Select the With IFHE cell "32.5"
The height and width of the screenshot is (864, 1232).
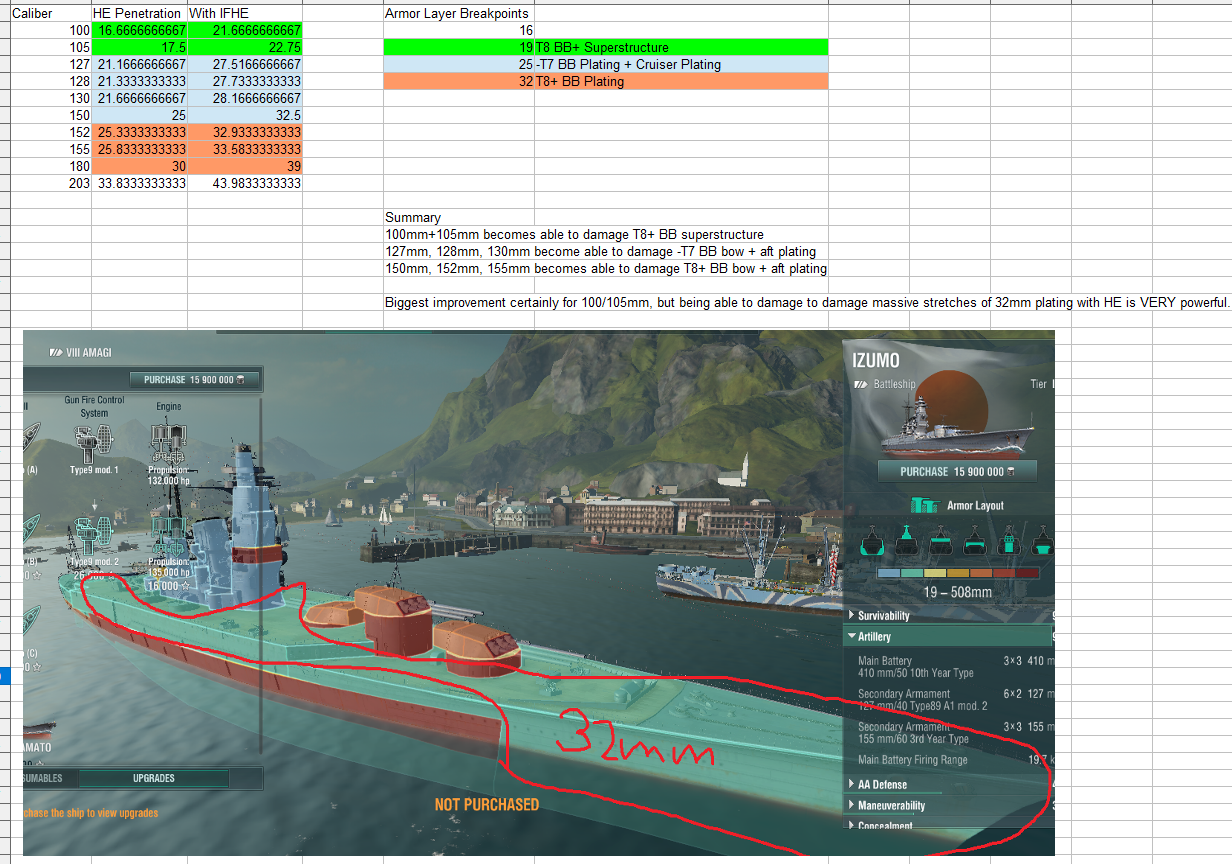(x=245, y=116)
